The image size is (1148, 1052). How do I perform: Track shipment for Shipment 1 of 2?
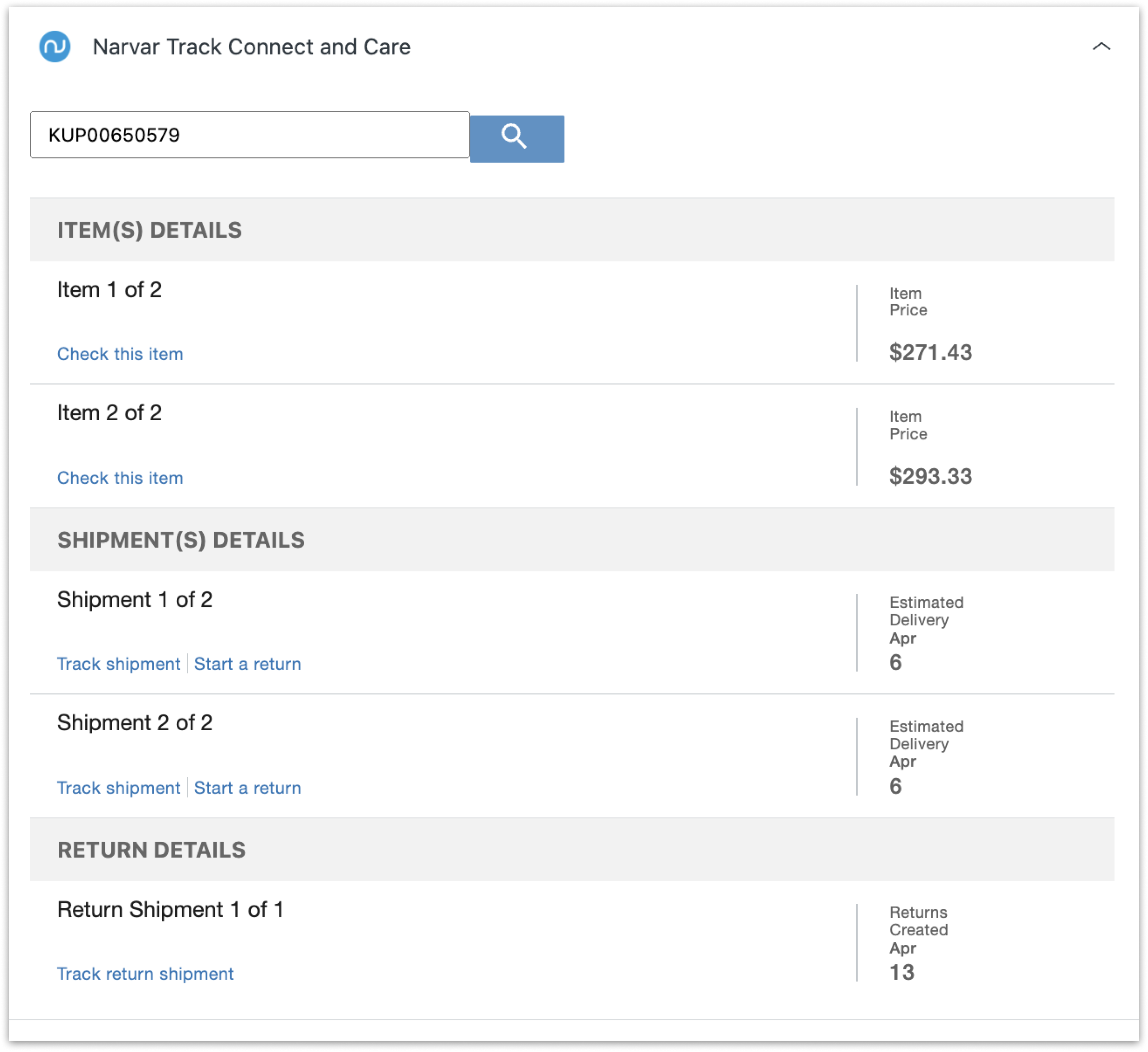(118, 664)
